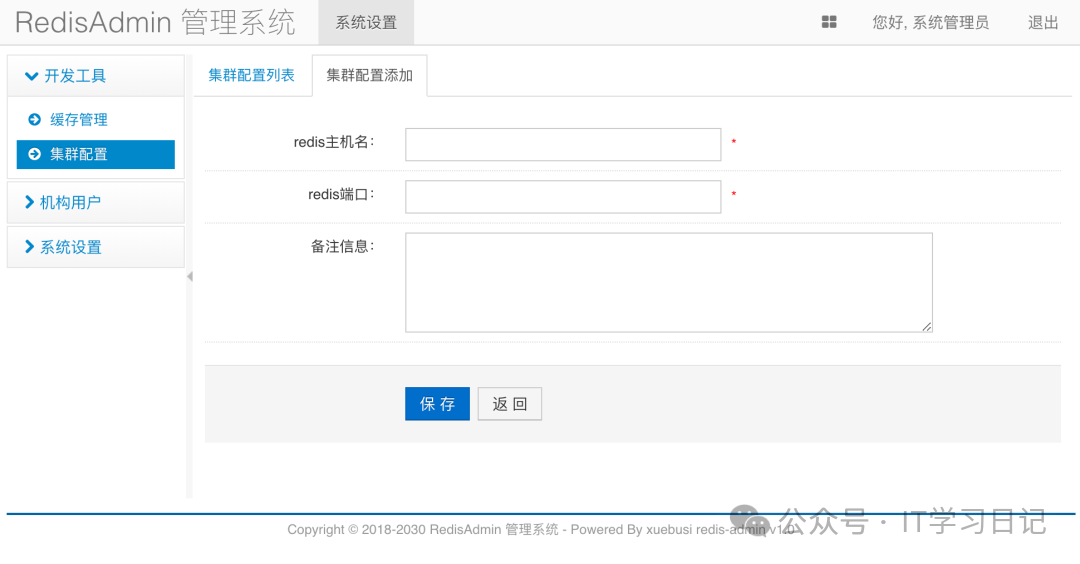The width and height of the screenshot is (1080, 564).
Task: Click the redis端口 label
Action: (x=341, y=194)
